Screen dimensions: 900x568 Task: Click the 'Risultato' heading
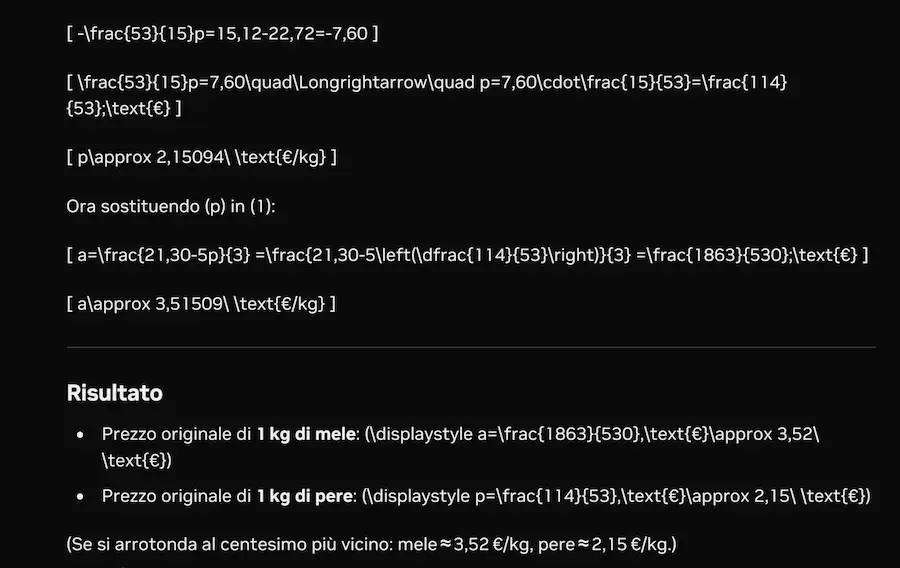[114, 393]
